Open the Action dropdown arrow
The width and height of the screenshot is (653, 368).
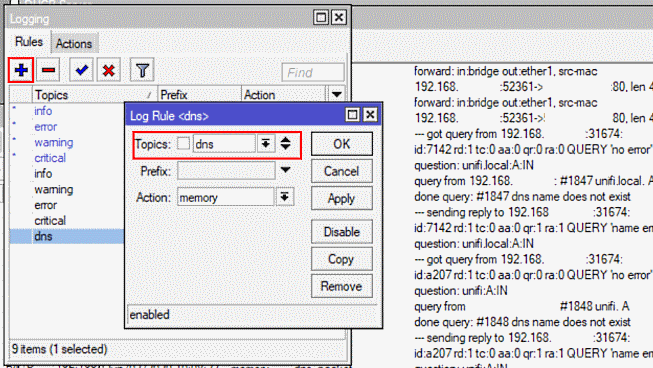pos(285,197)
